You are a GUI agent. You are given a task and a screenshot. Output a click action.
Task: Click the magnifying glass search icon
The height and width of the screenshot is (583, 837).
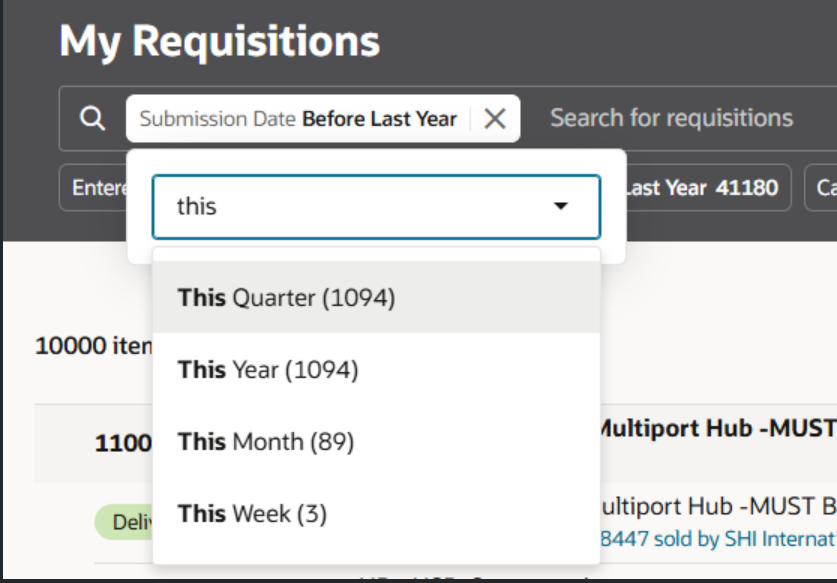(x=92, y=118)
